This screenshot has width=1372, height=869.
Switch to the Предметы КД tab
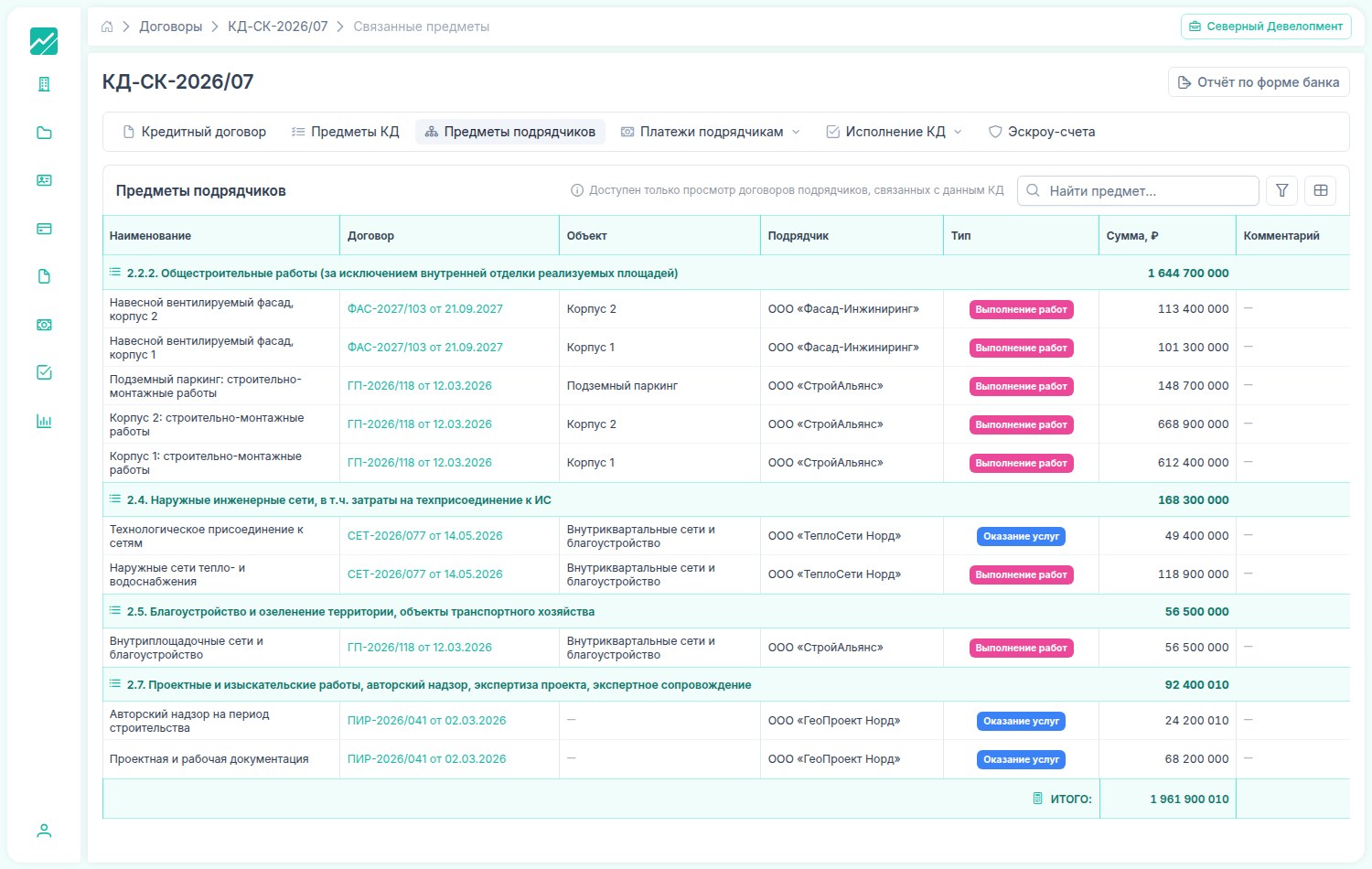[346, 132]
